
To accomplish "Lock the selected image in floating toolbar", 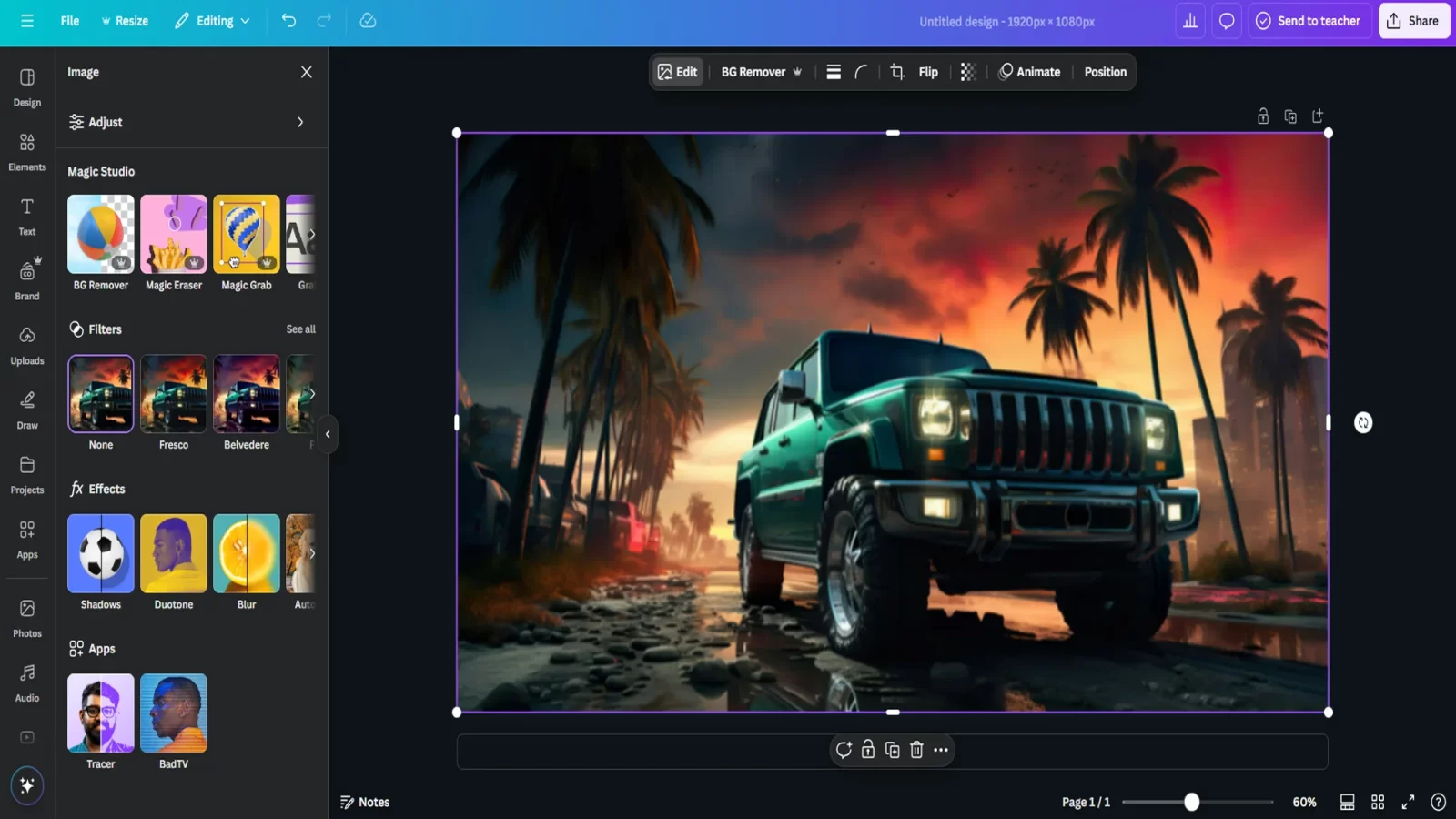I will click(x=868, y=750).
